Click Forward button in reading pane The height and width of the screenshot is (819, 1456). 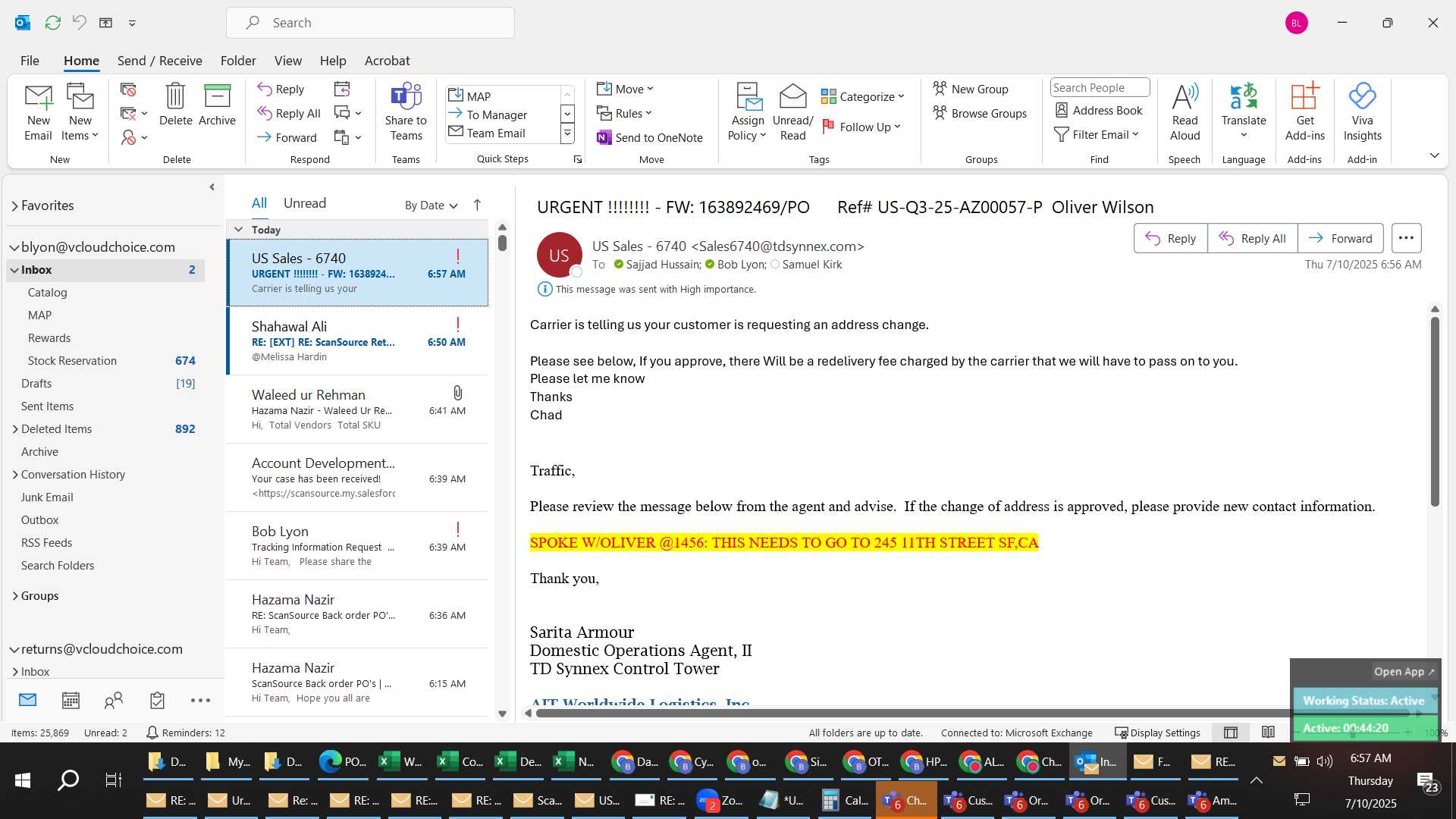point(1340,238)
